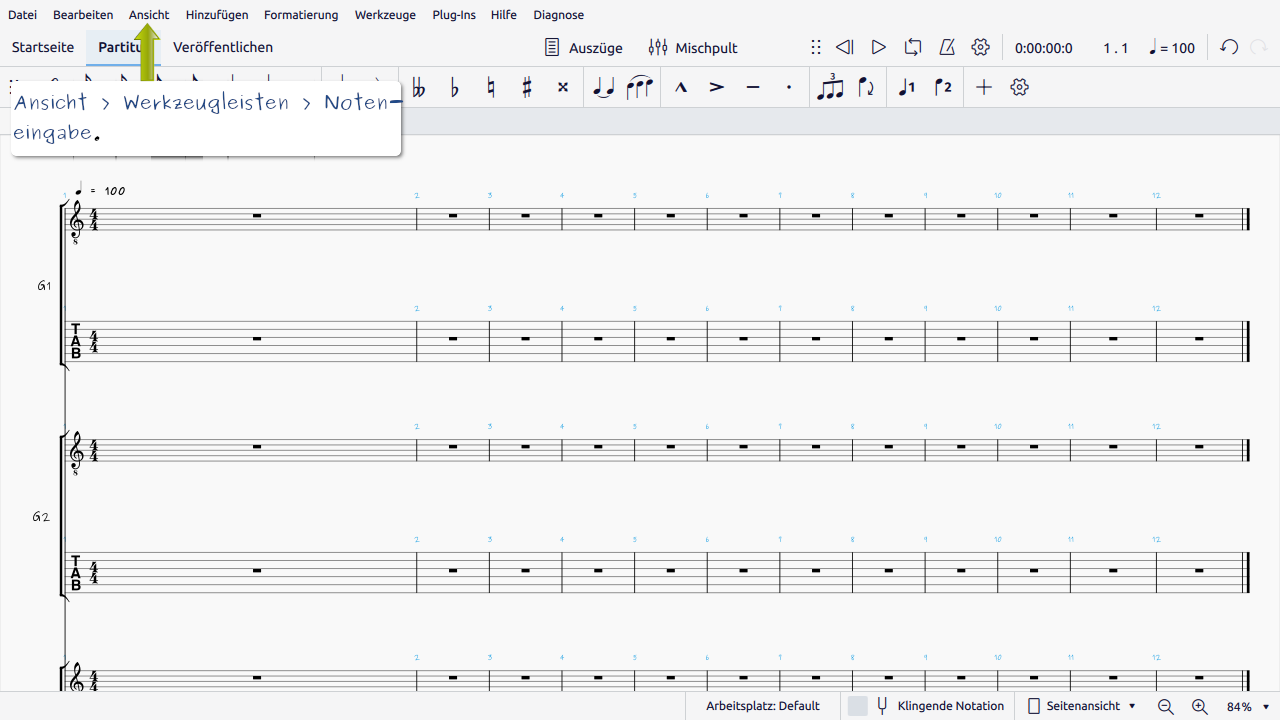This screenshot has width=1280, height=720.
Task: Select Voice 1
Action: tap(907, 88)
